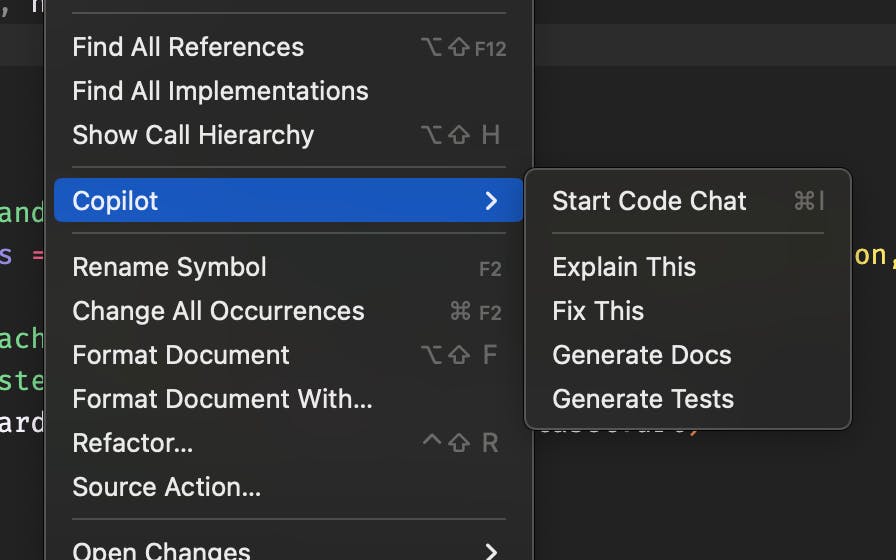The image size is (896, 560).
Task: Open Format Document With... option
Action: (289, 399)
